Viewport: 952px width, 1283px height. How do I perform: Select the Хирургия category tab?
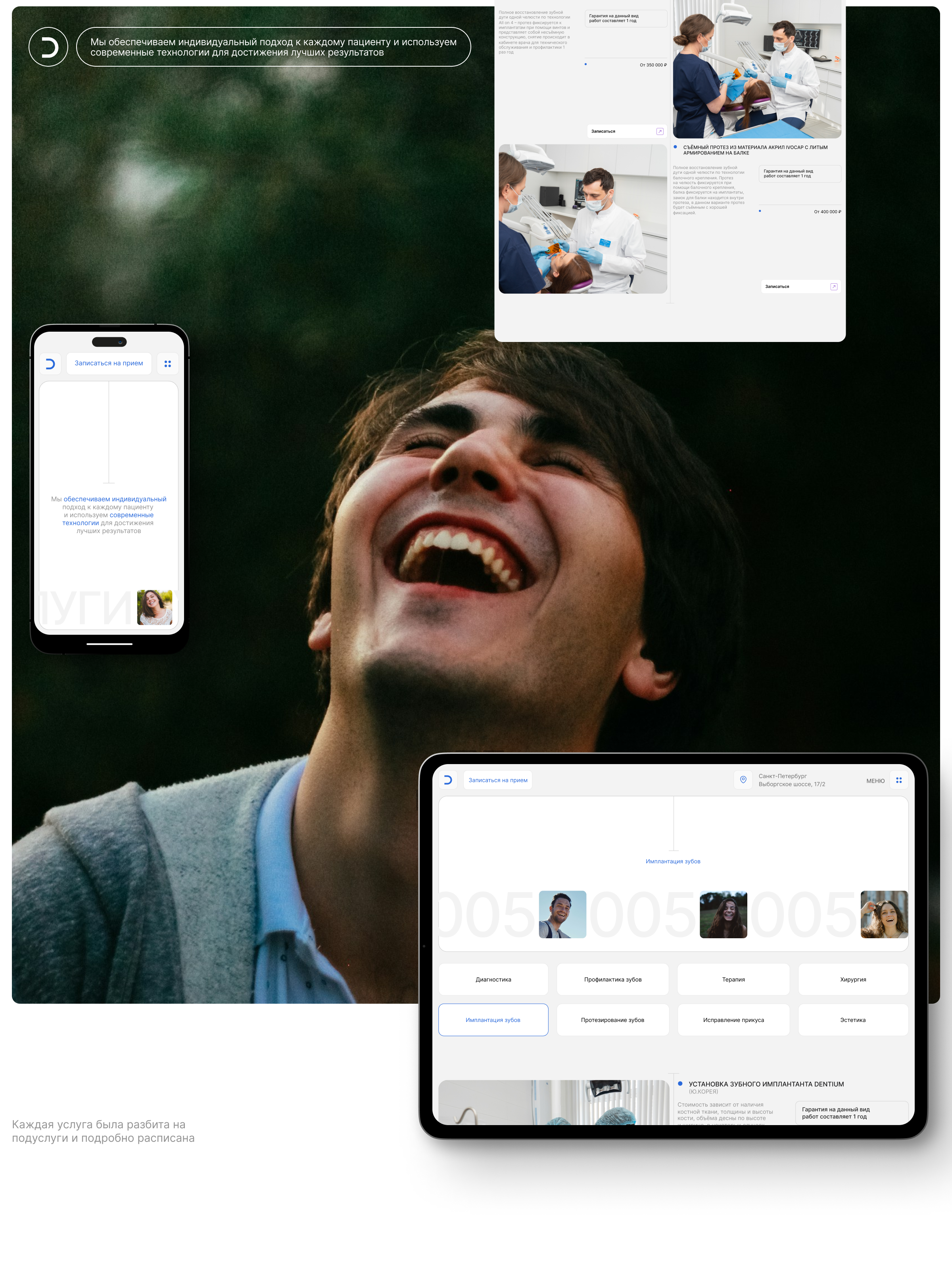click(x=853, y=979)
